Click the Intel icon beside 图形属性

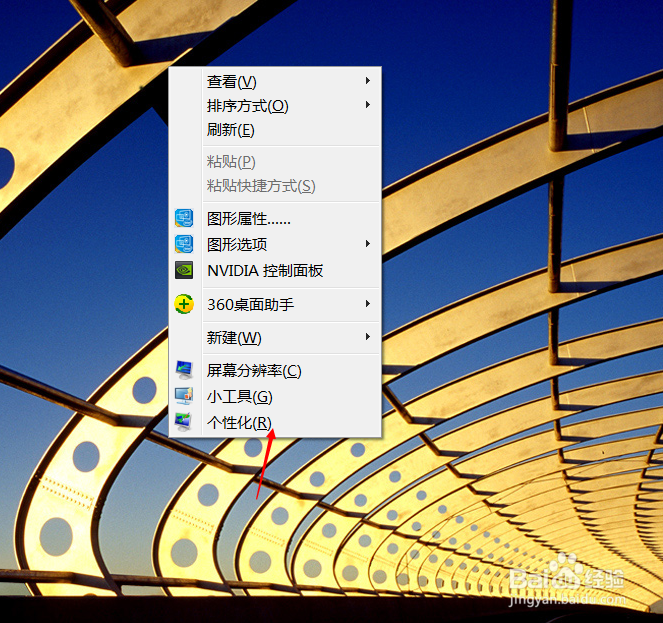tap(184, 218)
